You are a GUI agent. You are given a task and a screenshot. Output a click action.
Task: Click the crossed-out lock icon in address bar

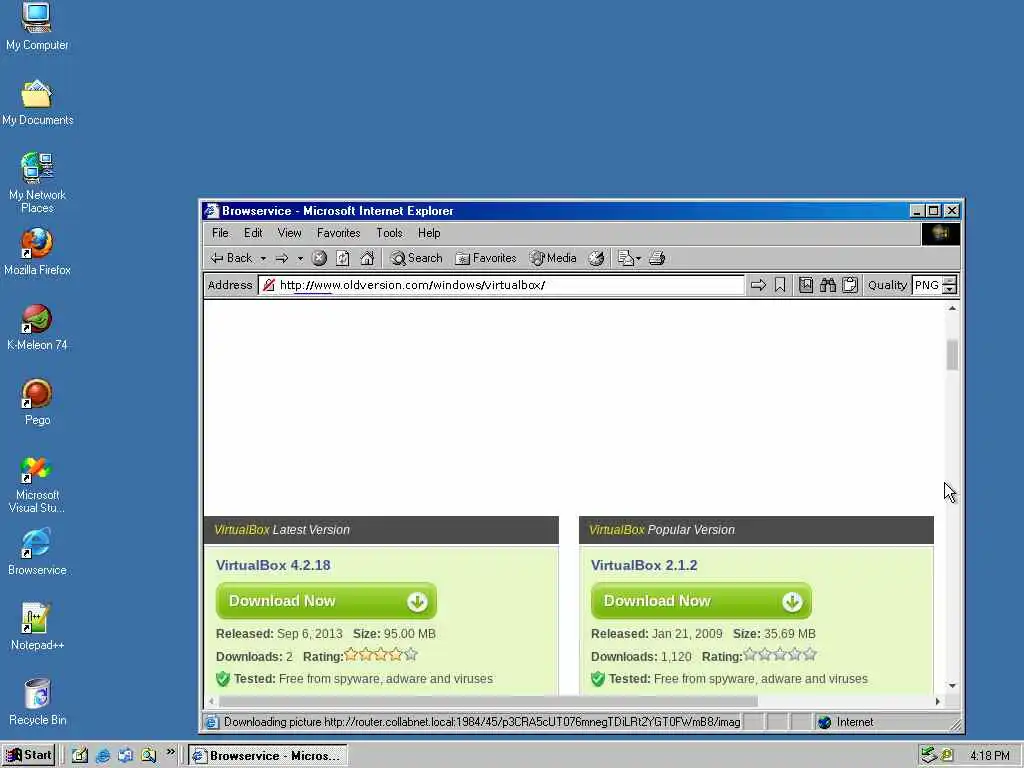(268, 285)
